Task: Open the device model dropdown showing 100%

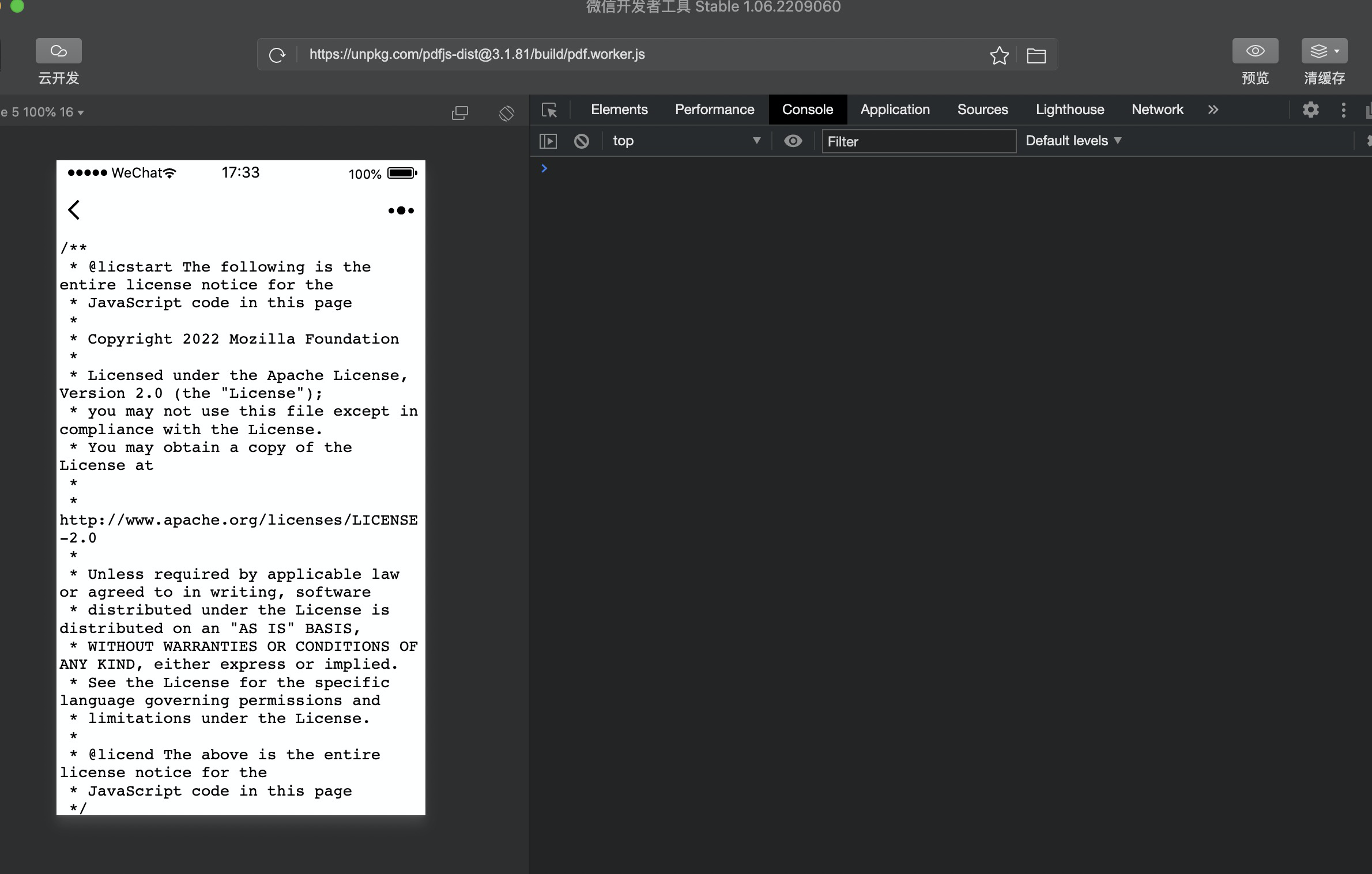Action: pos(40,112)
